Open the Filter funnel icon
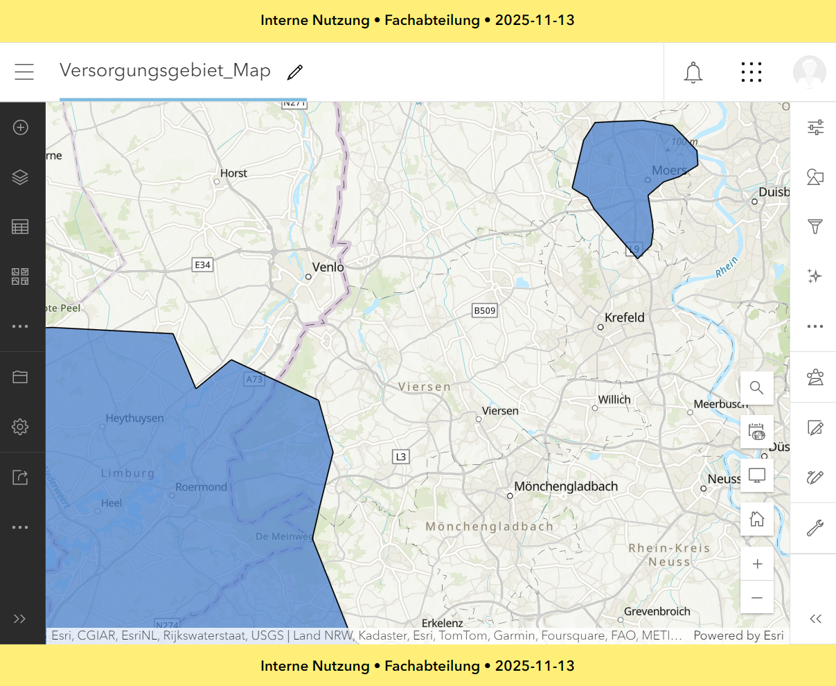Image resolution: width=836 pixels, height=686 pixels. [x=815, y=227]
